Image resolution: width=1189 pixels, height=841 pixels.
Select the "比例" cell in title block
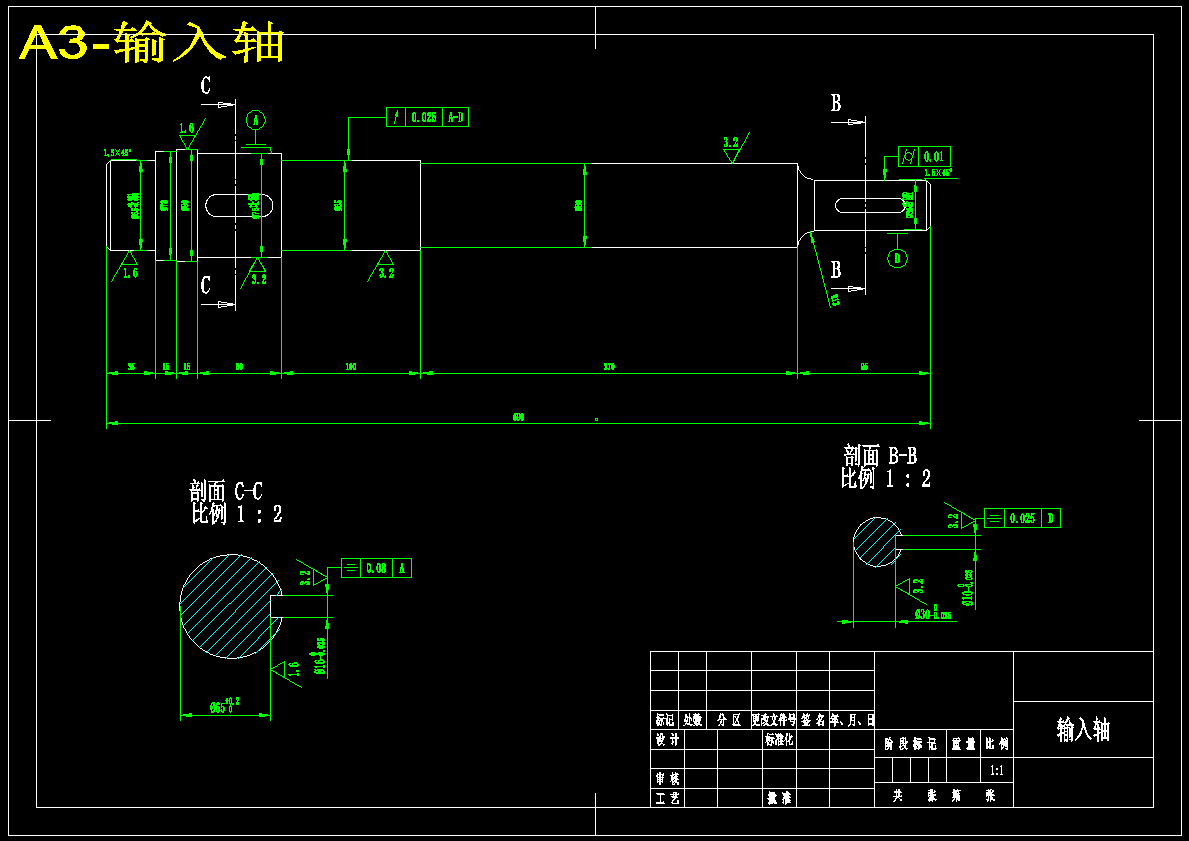[997, 744]
